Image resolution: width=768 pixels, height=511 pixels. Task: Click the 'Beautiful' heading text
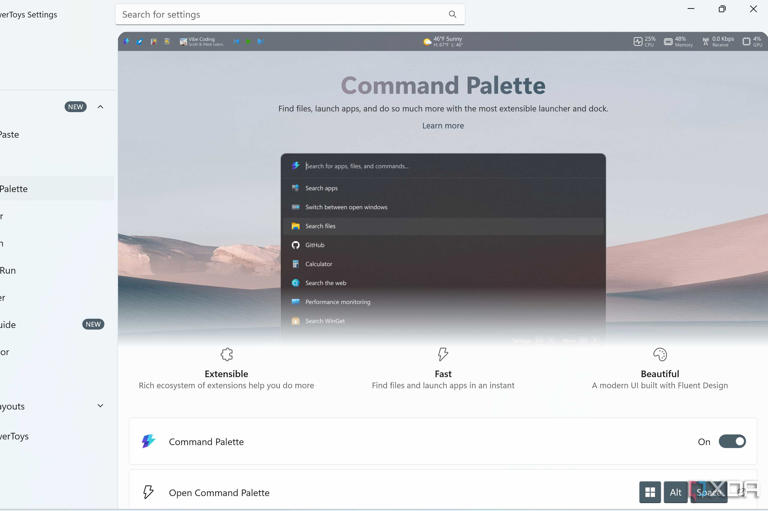coord(660,374)
